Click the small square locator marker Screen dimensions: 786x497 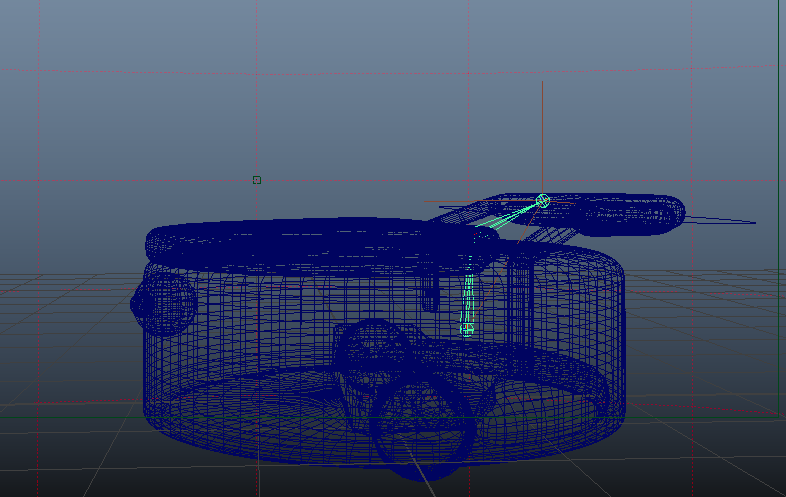click(257, 180)
